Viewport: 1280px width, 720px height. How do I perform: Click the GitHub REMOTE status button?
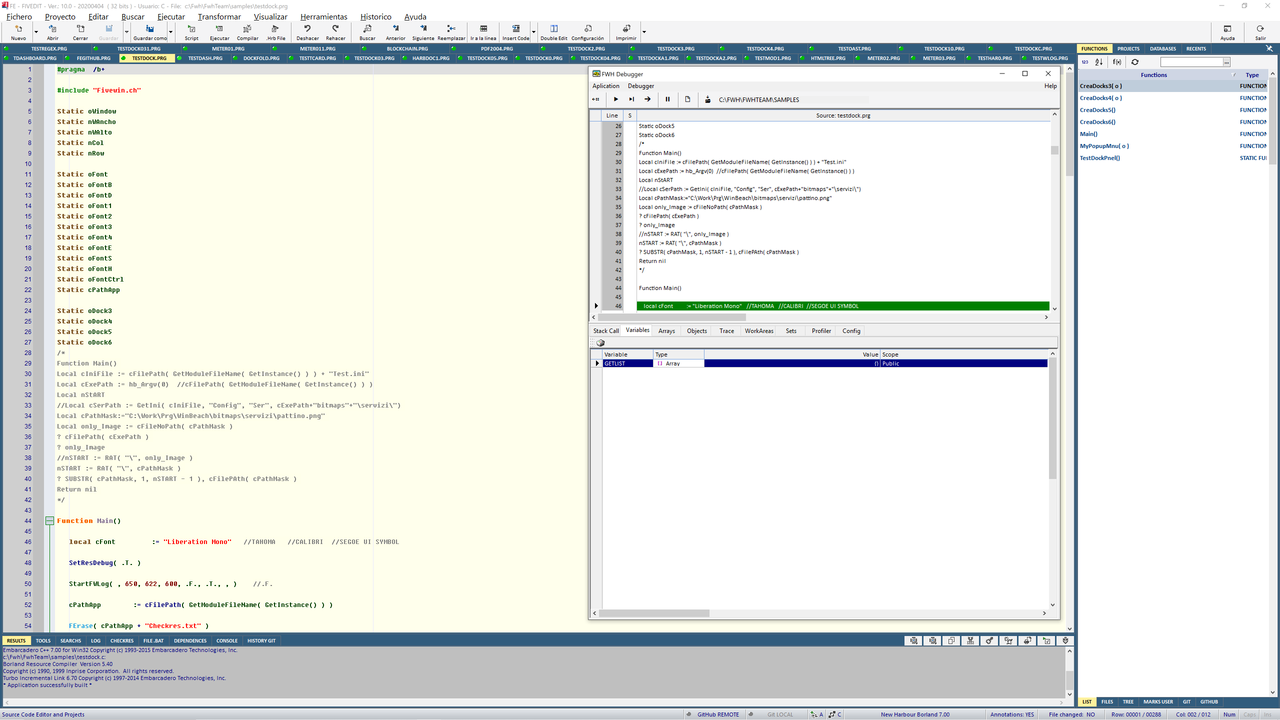click(712, 714)
